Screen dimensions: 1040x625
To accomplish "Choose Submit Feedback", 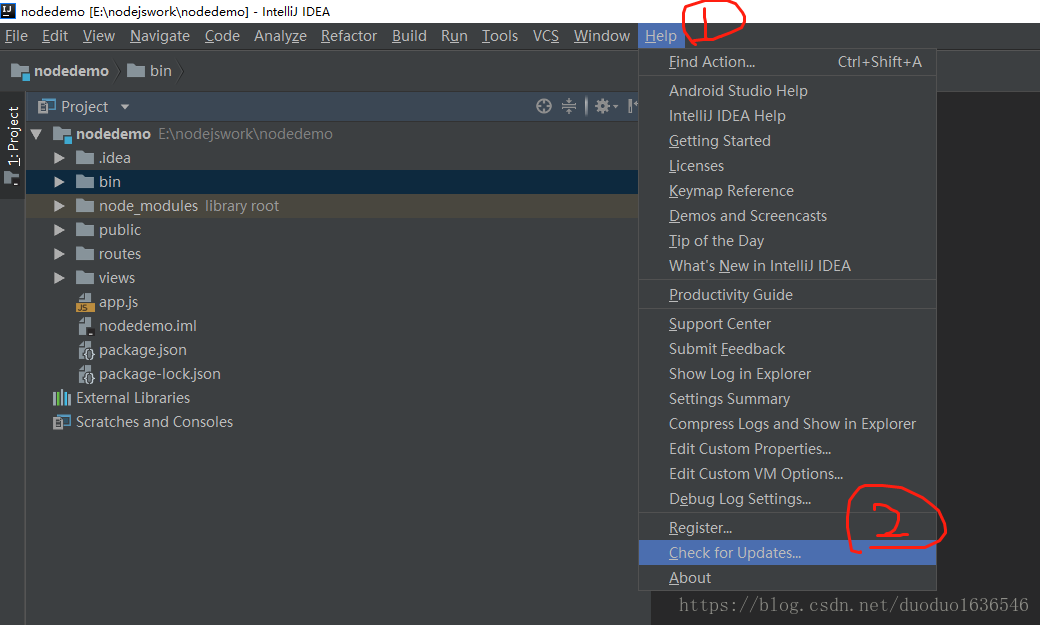I will coord(787,349).
